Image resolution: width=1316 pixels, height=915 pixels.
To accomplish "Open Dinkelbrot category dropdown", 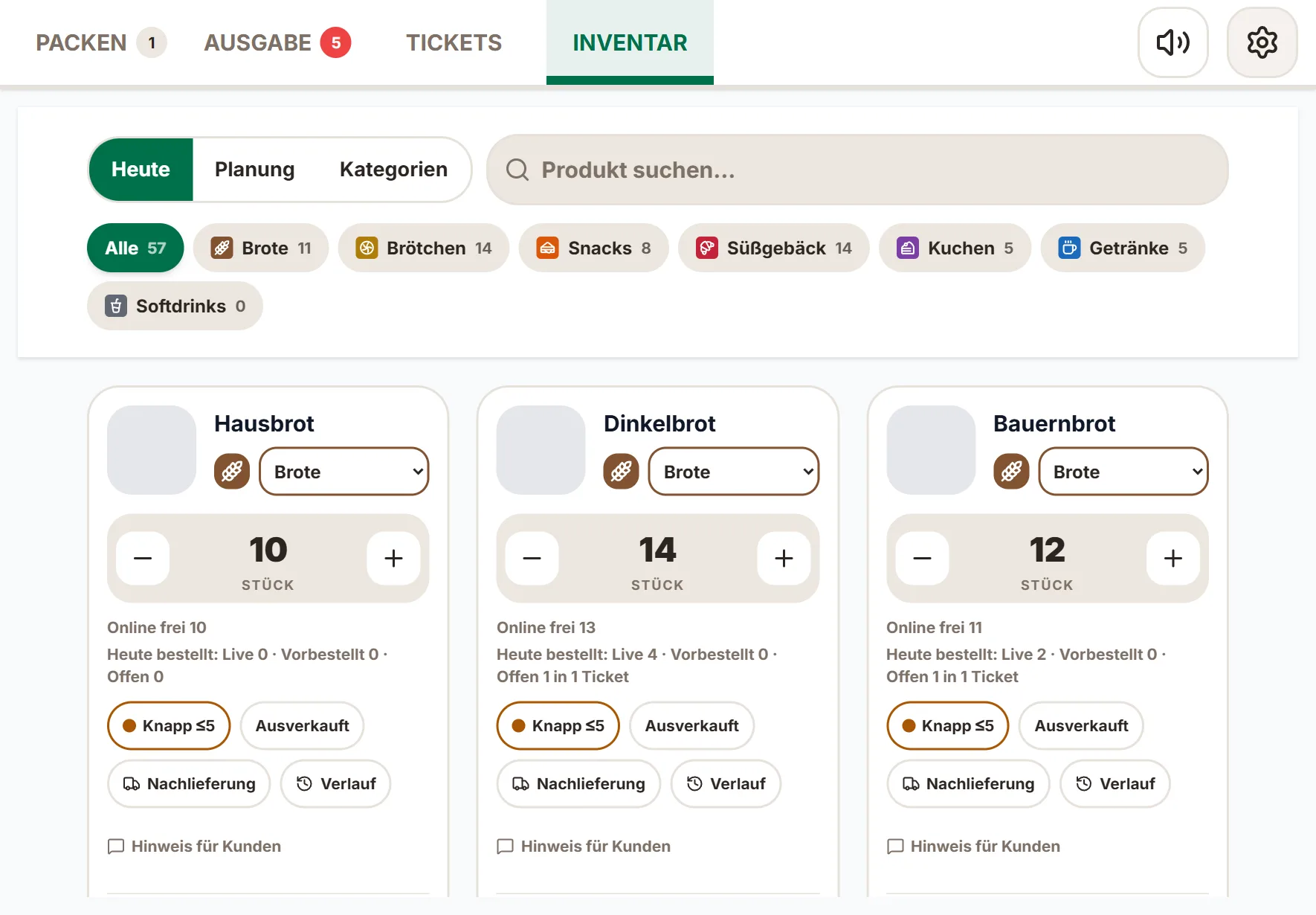I will pos(734,472).
